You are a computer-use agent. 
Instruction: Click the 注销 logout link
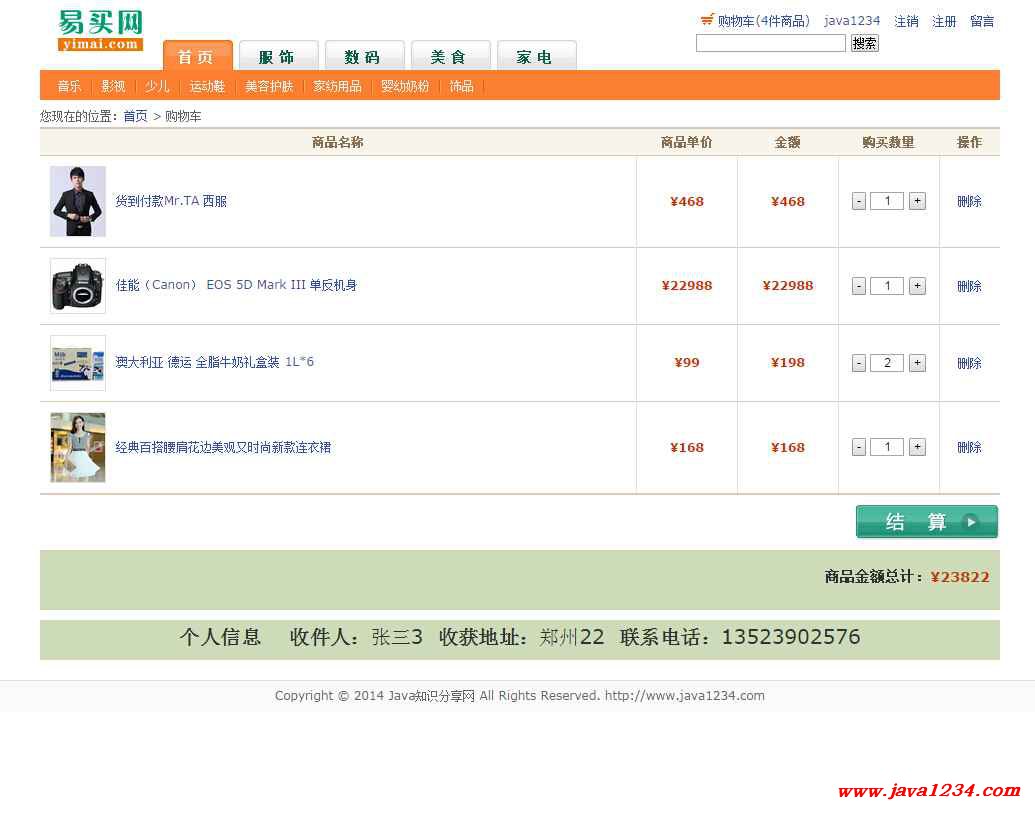(x=906, y=21)
